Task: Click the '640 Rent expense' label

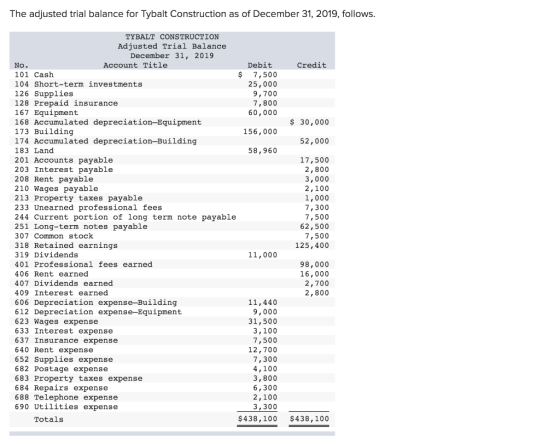Action: point(54,350)
